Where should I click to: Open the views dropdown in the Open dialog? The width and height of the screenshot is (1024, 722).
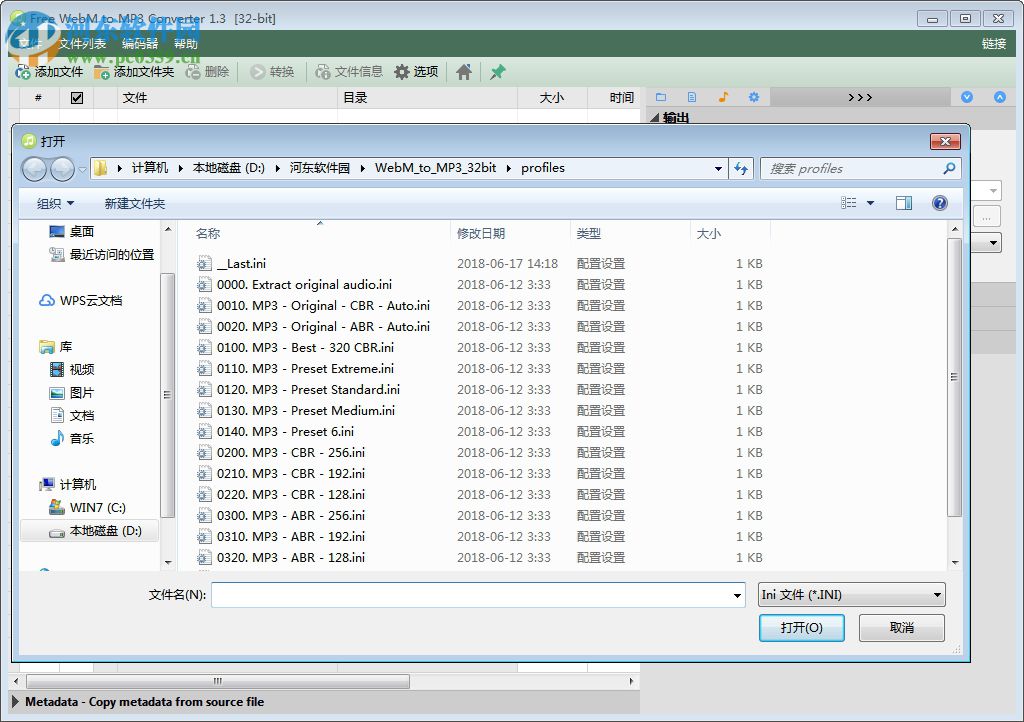coord(858,203)
